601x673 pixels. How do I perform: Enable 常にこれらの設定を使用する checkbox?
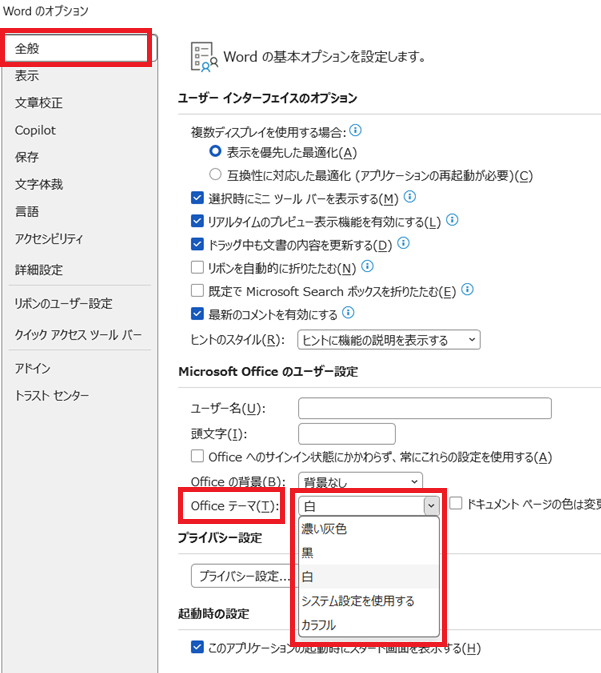[197, 456]
